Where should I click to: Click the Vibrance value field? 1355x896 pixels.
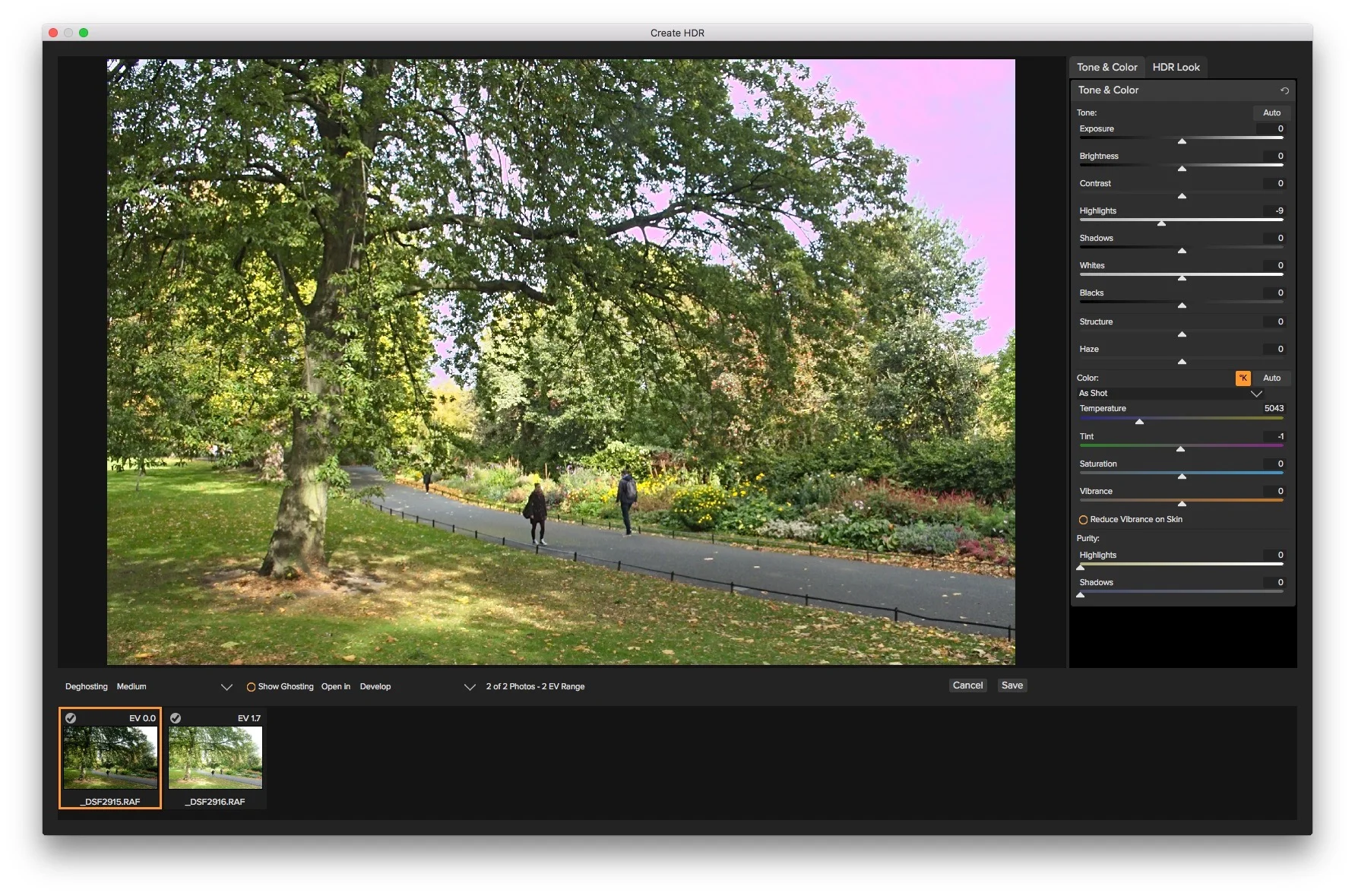coord(1274,491)
